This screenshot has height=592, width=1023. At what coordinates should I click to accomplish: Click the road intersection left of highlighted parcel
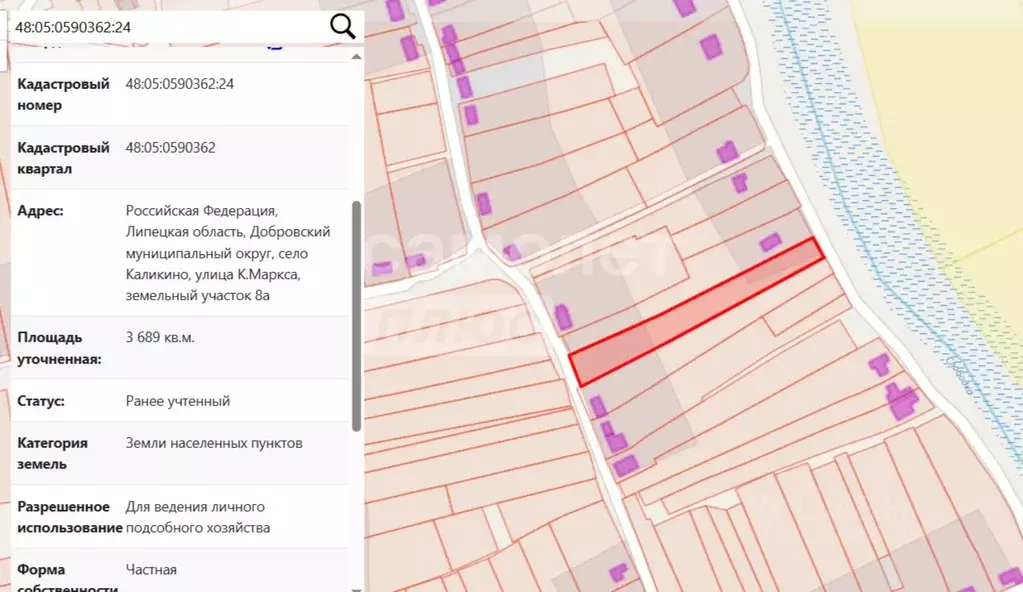[483, 249]
